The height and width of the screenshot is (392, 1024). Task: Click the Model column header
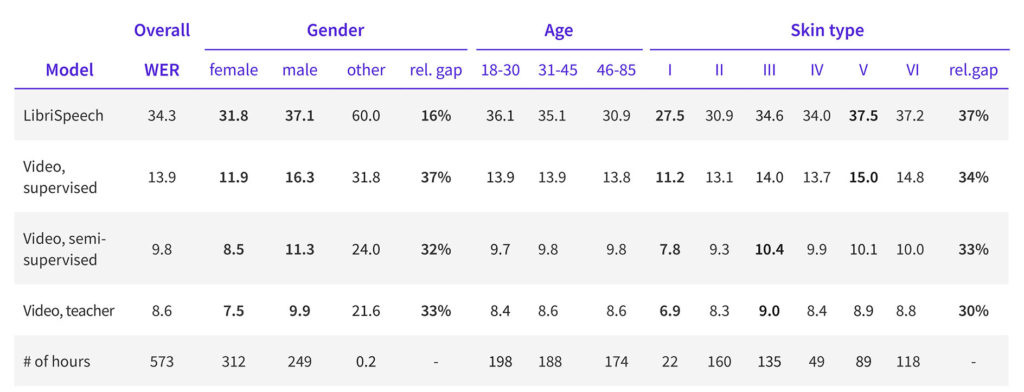pyautogui.click(x=69, y=70)
